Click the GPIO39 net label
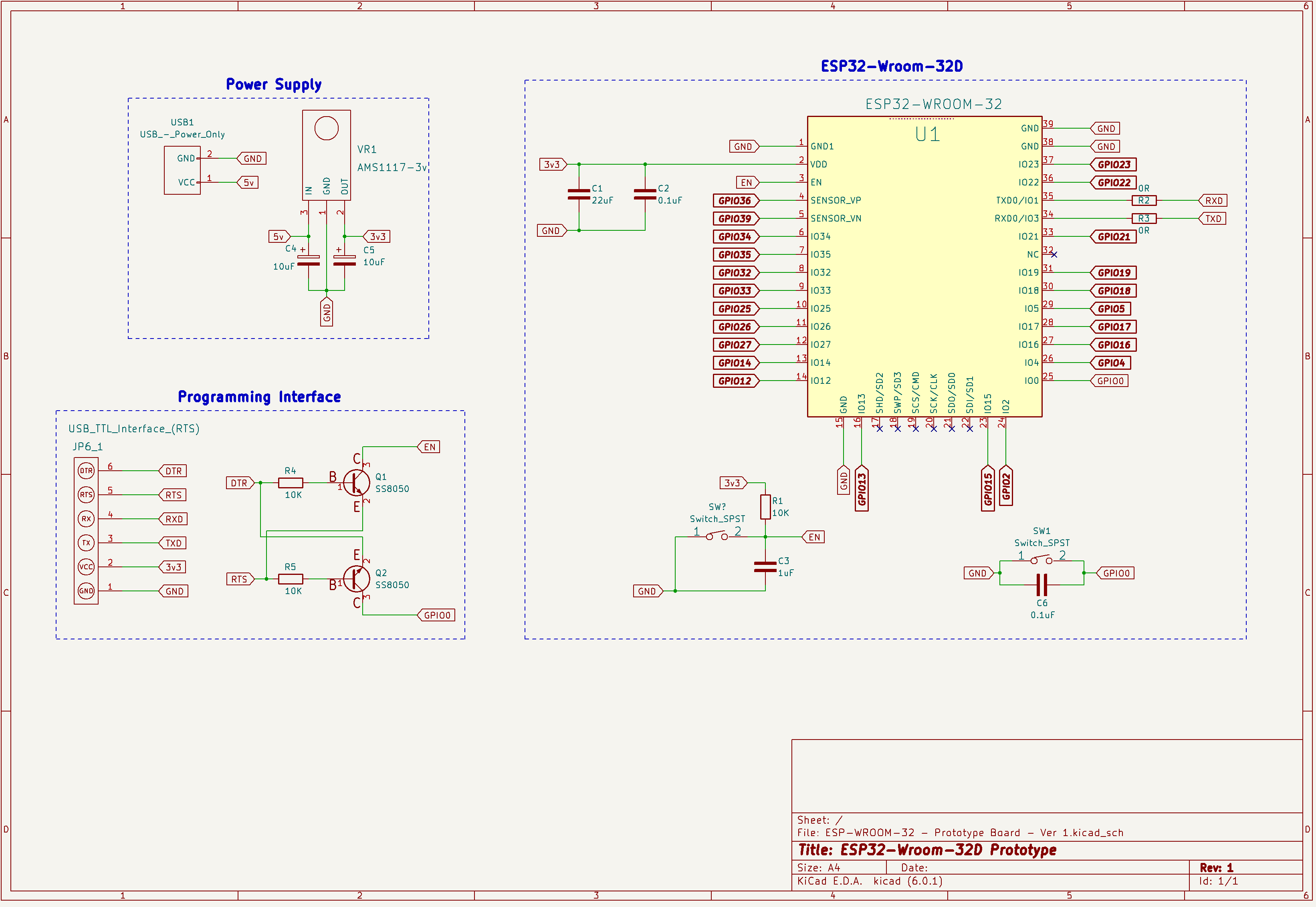This screenshot has width=1316, height=907. pyautogui.click(x=736, y=219)
